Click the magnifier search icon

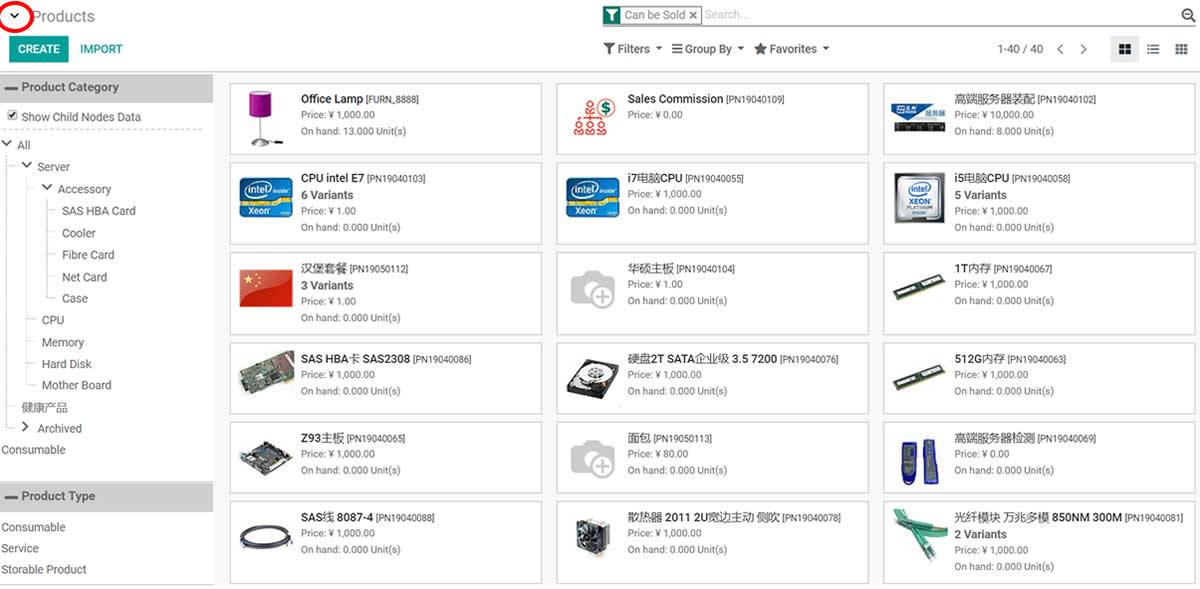click(x=1188, y=15)
